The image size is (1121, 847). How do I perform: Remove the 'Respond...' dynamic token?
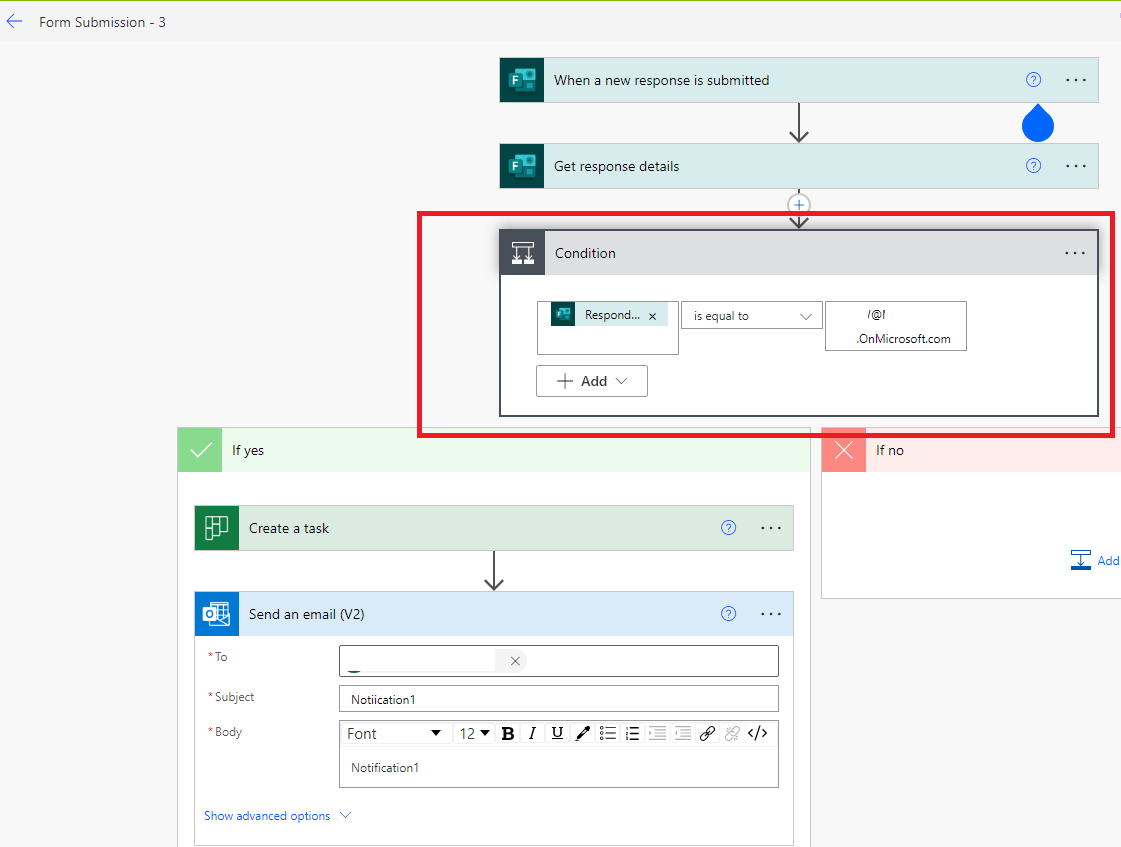pos(652,316)
